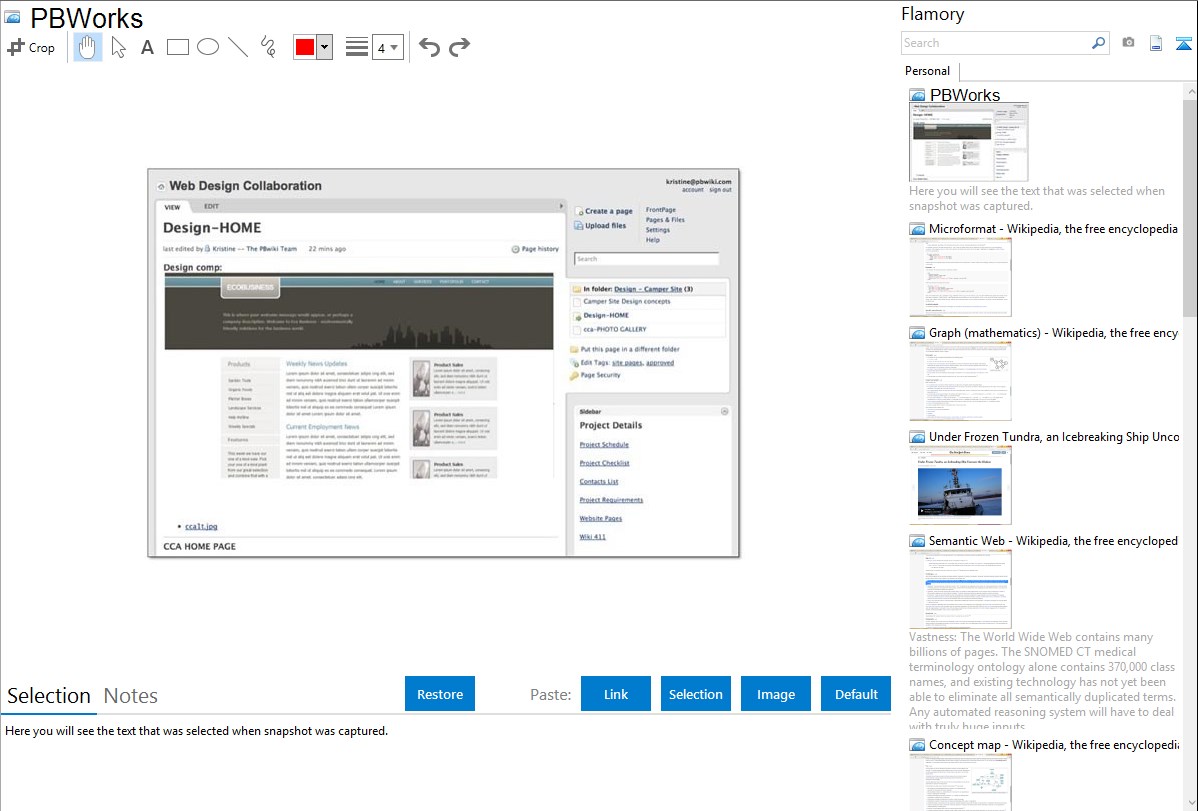The image size is (1198, 811).
Task: Click the Paste Link button
Action: point(616,694)
